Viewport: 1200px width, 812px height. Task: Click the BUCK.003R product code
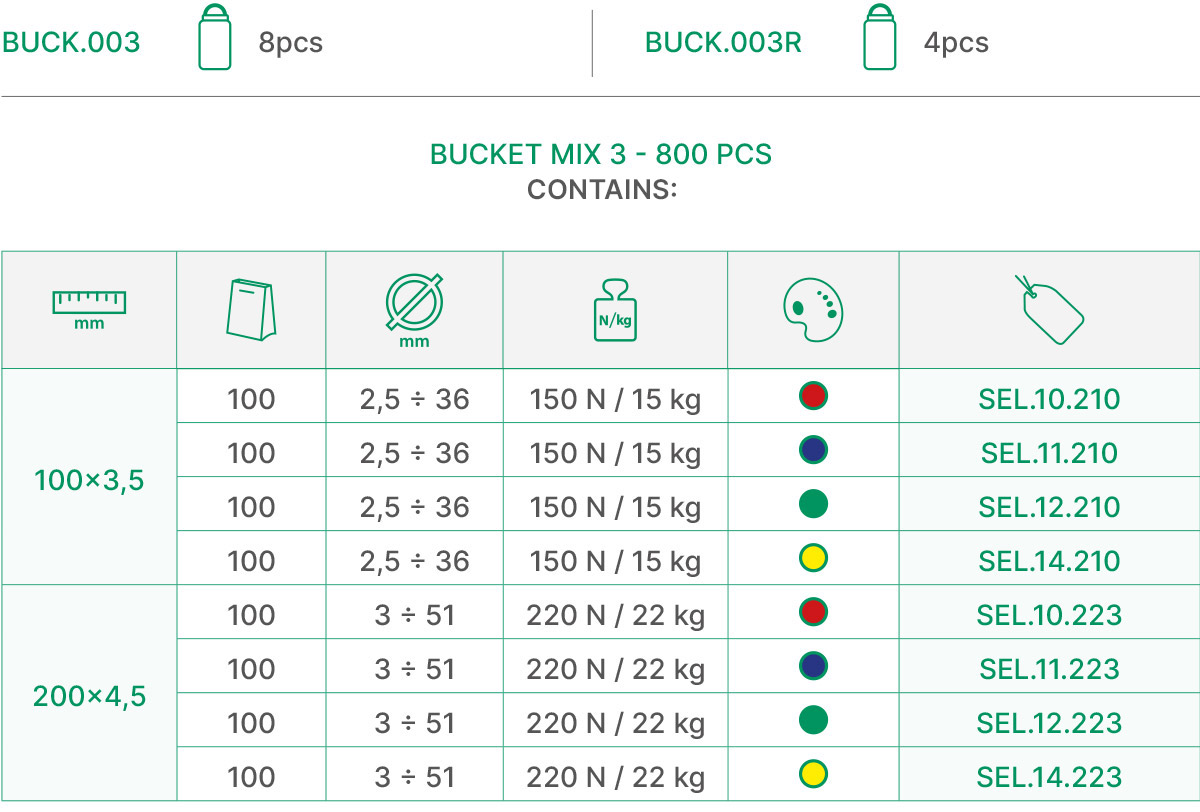pyautogui.click(x=723, y=43)
